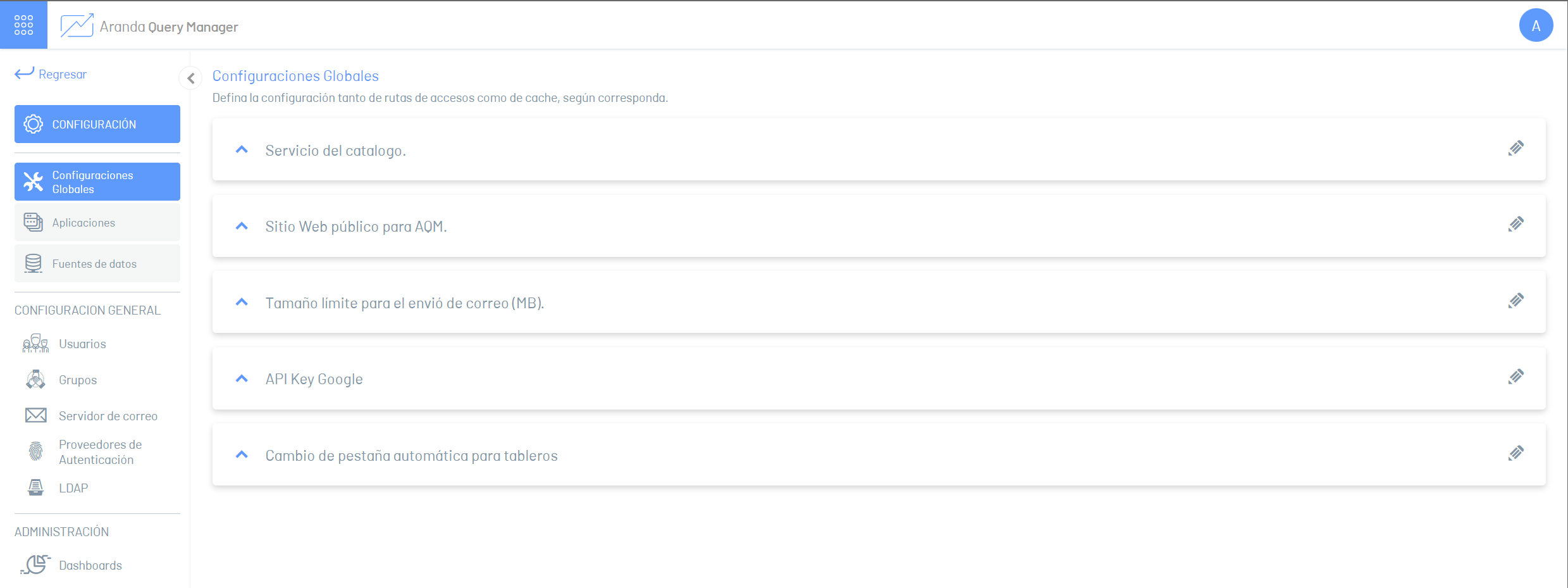Edit the Sitio Web público para AQM setting

1516,225
